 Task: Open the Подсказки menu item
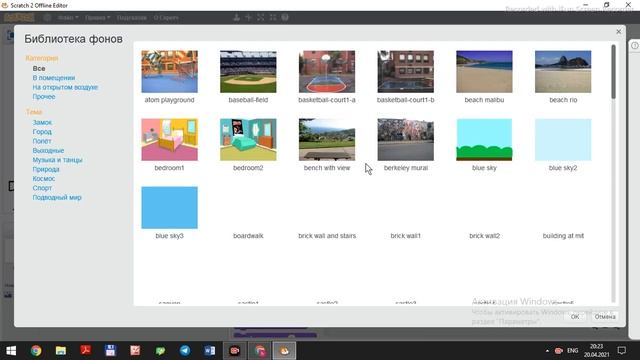[131, 18]
